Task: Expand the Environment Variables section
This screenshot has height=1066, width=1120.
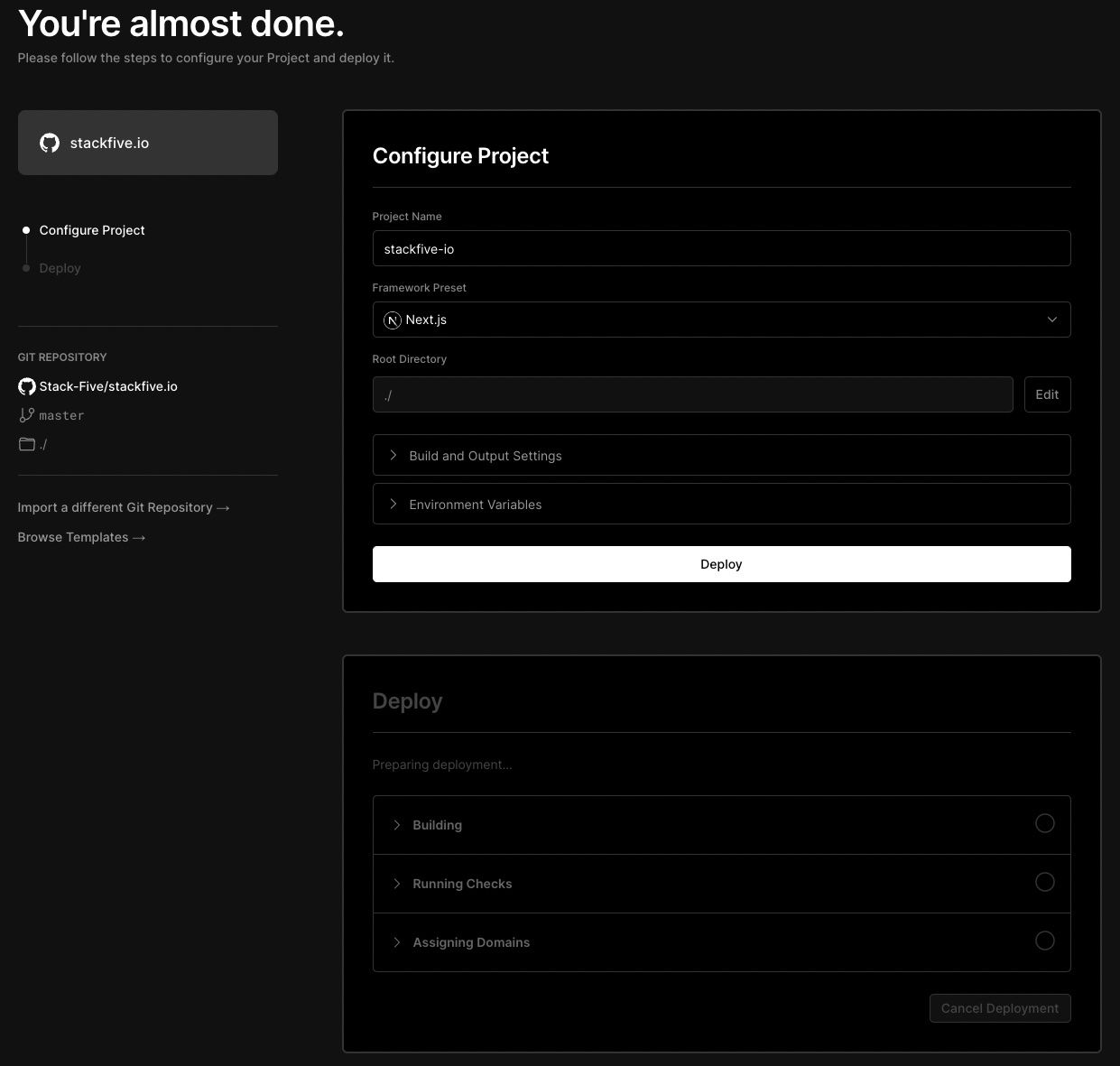Action: [721, 504]
